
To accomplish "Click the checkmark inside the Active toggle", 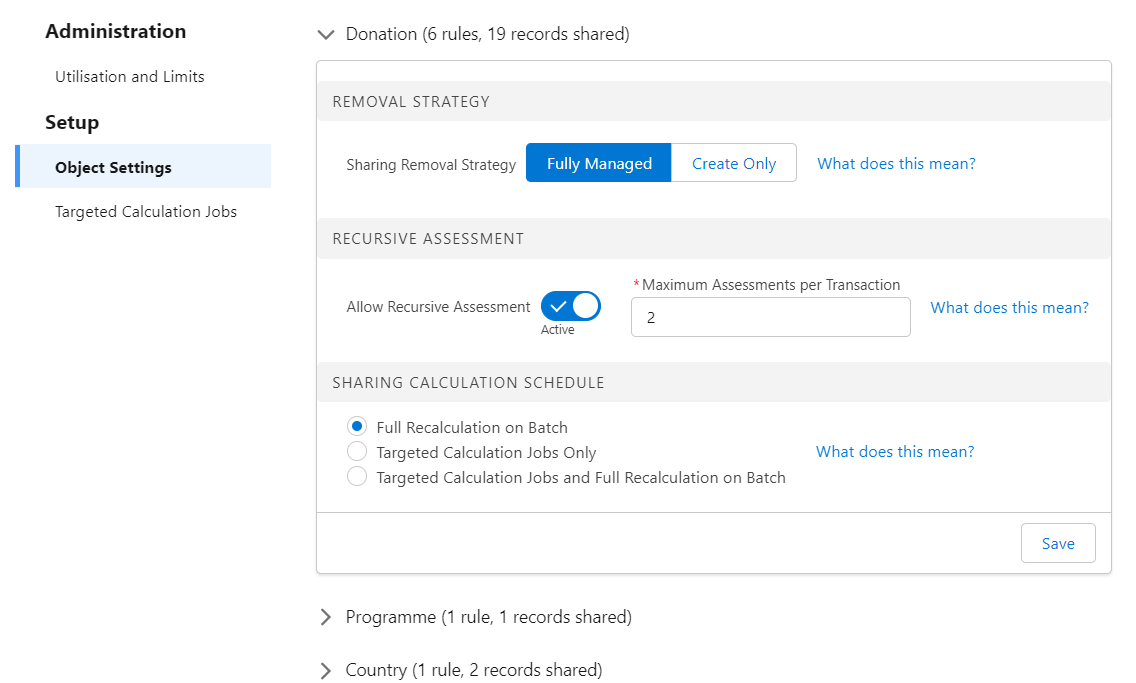I will (x=558, y=306).
